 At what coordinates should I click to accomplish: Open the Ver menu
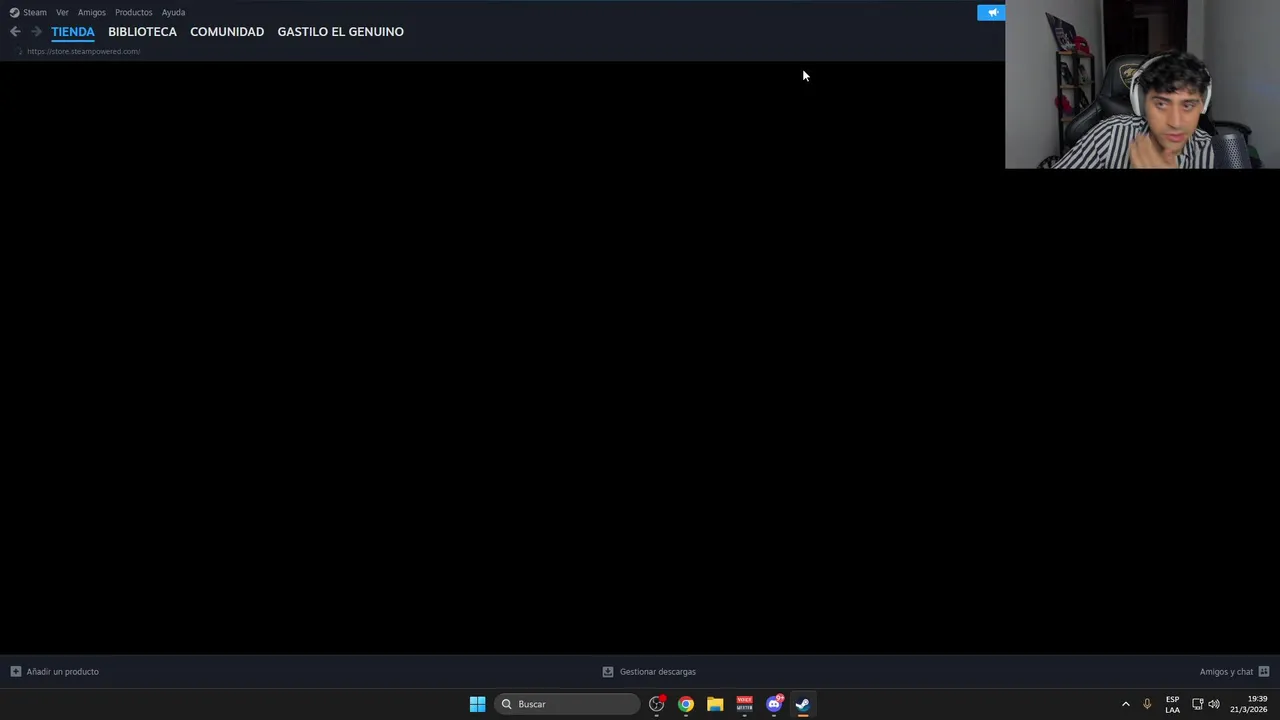point(62,12)
